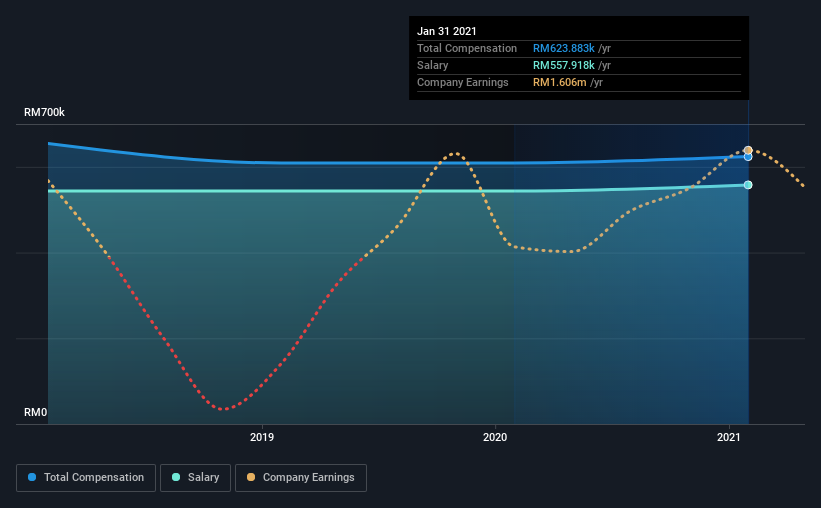Click the 2019 axis label

click(x=262, y=437)
